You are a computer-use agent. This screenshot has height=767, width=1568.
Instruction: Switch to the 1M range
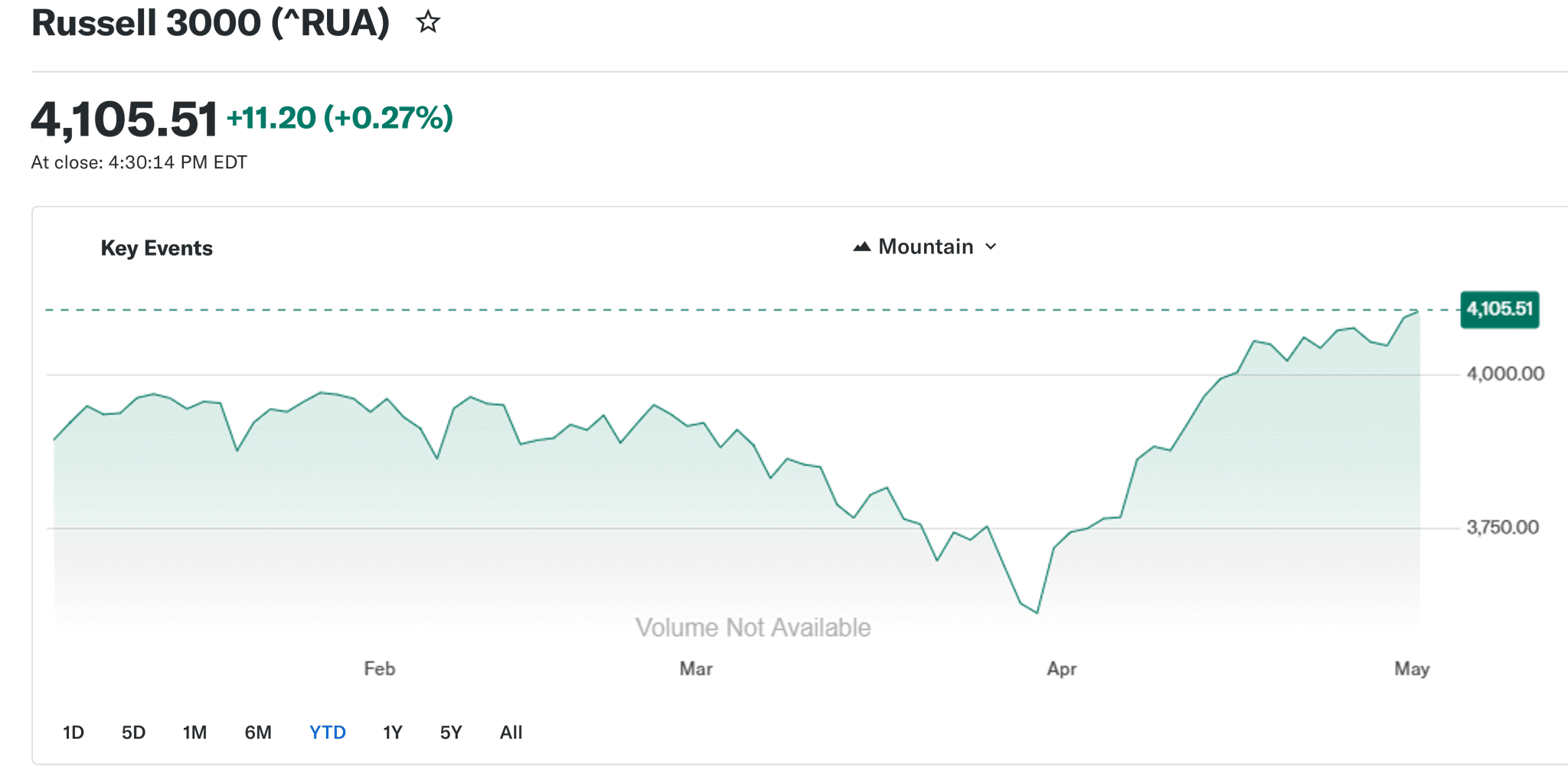[x=194, y=733]
